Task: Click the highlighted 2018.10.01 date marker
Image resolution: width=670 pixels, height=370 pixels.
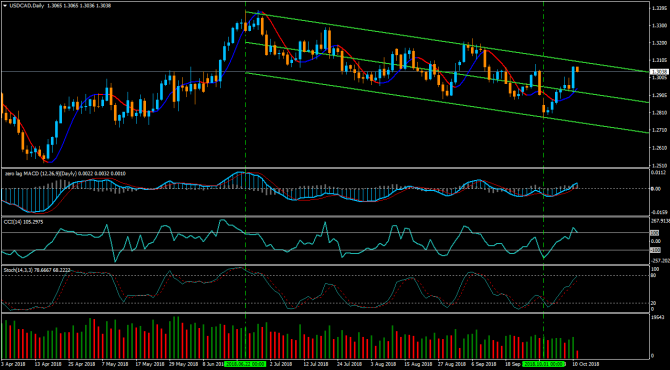Action: click(543, 364)
